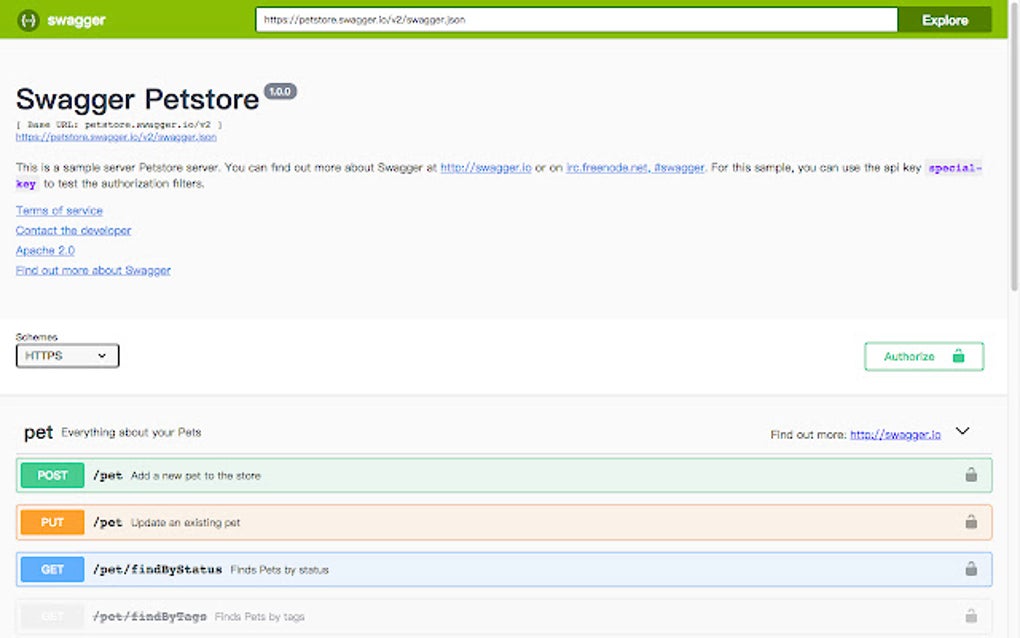Collapse the pet section with the chevron
Viewport: 1020px width, 638px height.
click(962, 431)
